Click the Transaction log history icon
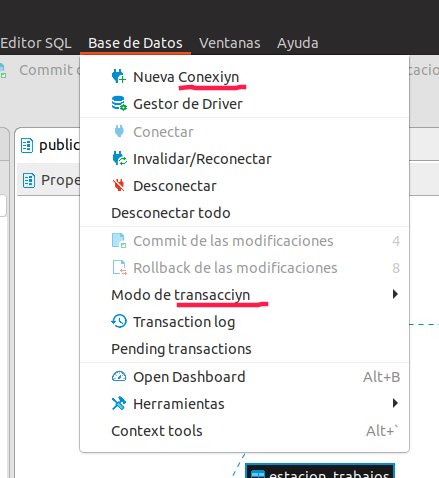This screenshot has height=478, width=439. 119,321
